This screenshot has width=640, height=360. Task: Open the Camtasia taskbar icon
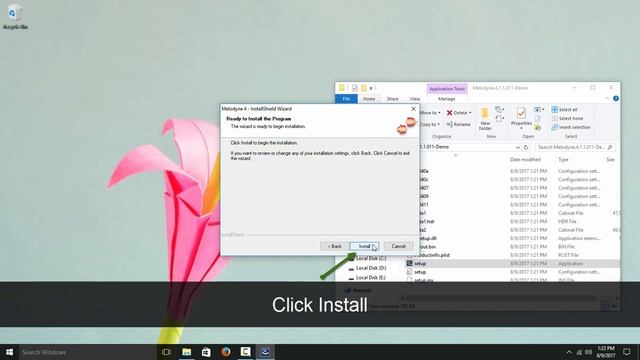pos(245,352)
